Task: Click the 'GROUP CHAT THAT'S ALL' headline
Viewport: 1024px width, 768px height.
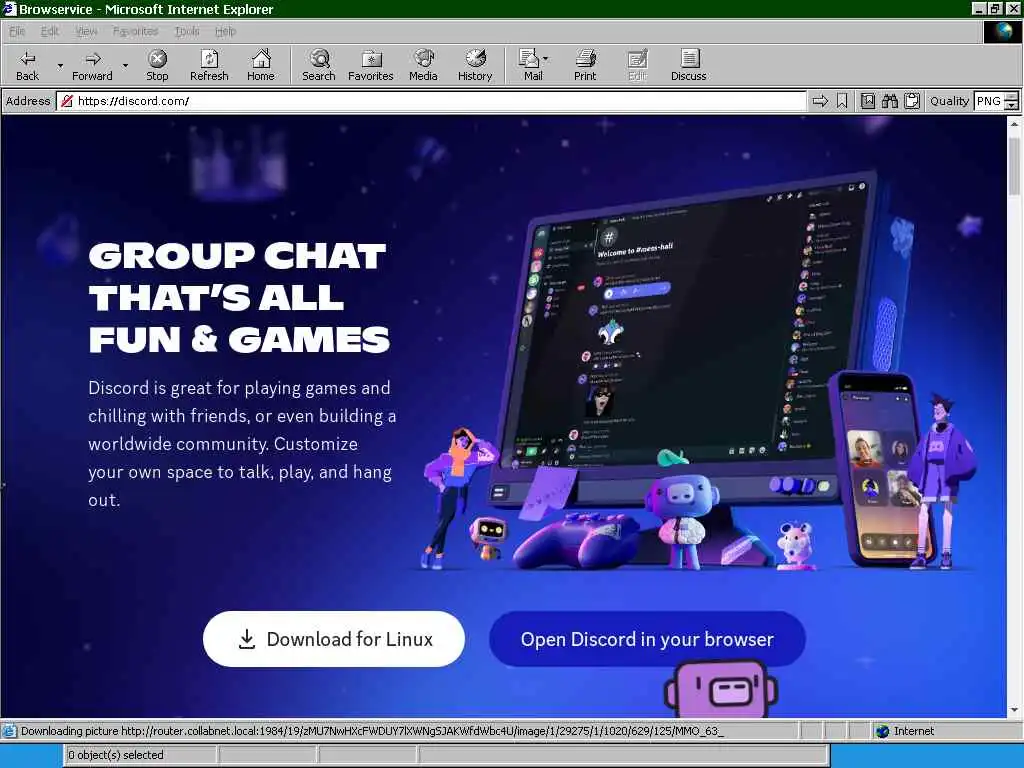Action: pyautogui.click(x=238, y=276)
